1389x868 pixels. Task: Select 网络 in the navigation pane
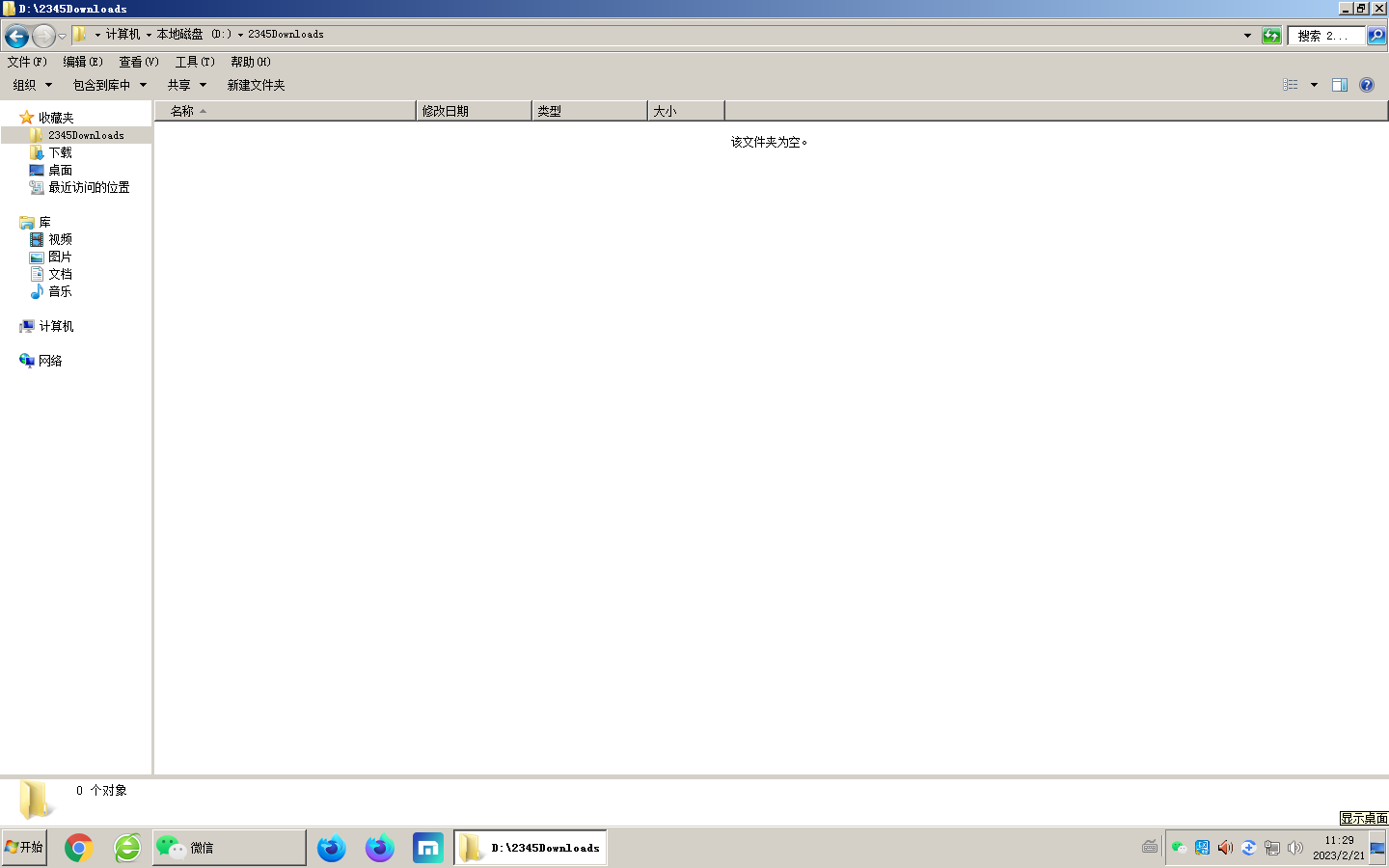click(50, 361)
